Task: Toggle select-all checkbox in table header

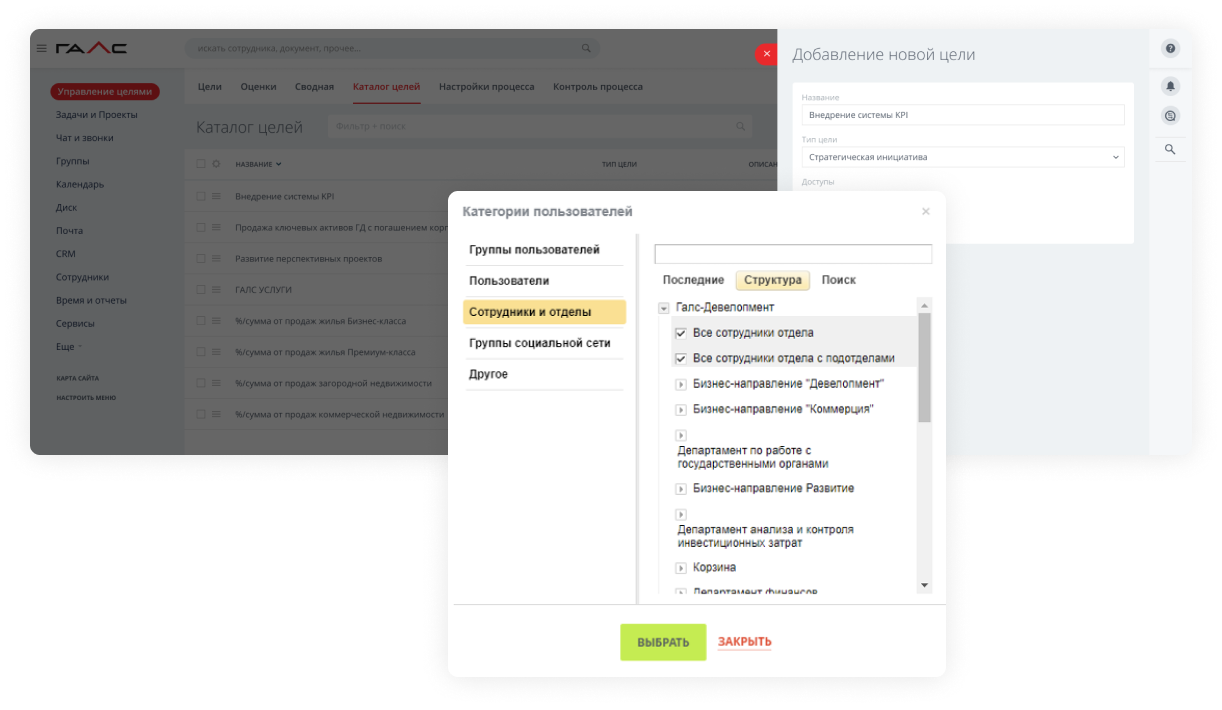Action: (x=201, y=163)
